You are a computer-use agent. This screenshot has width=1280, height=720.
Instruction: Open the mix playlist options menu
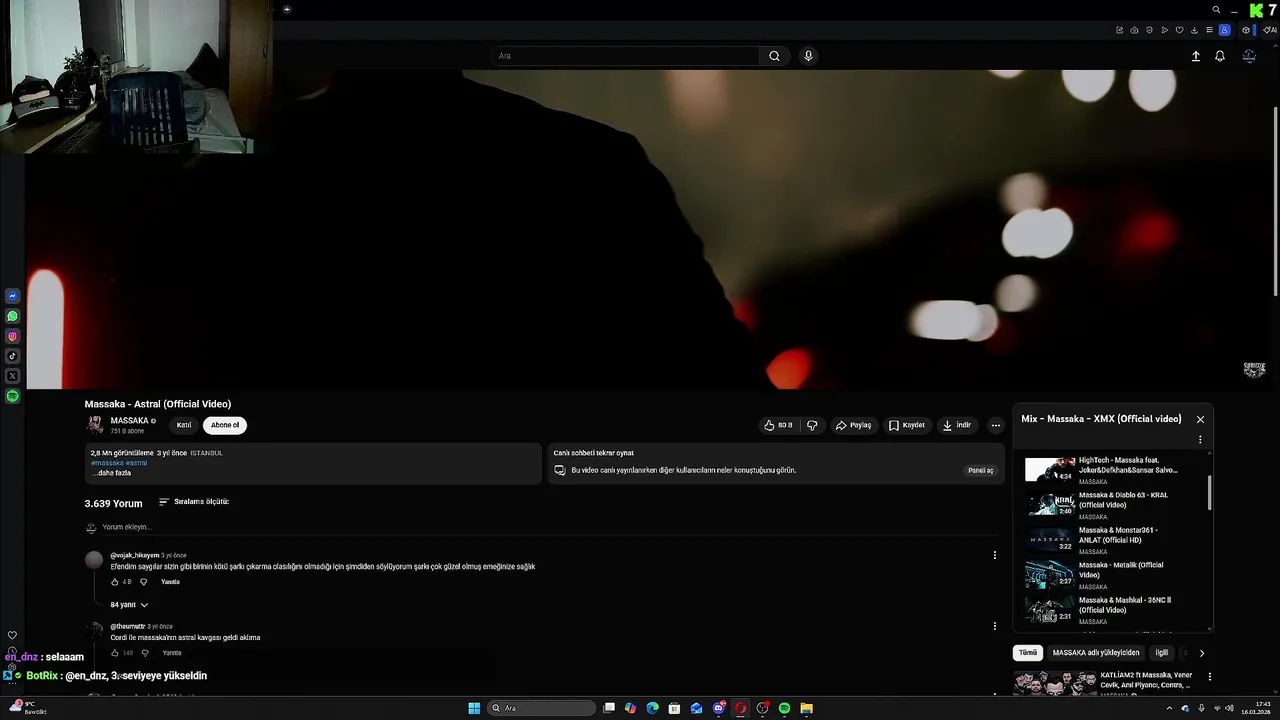pyautogui.click(x=1200, y=440)
